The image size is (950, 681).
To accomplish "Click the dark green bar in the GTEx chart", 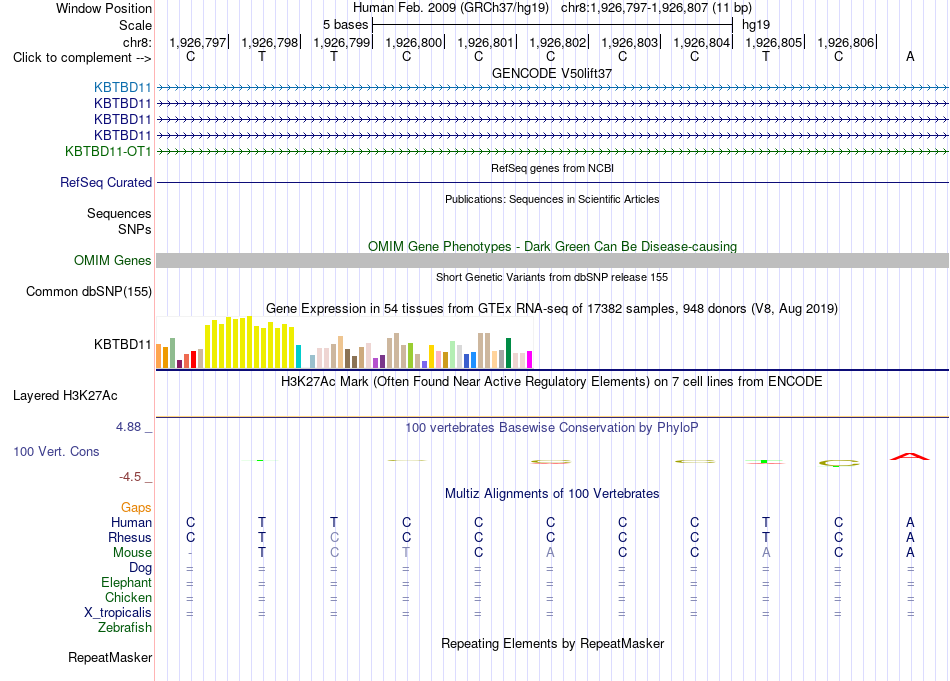I will click(508, 353).
